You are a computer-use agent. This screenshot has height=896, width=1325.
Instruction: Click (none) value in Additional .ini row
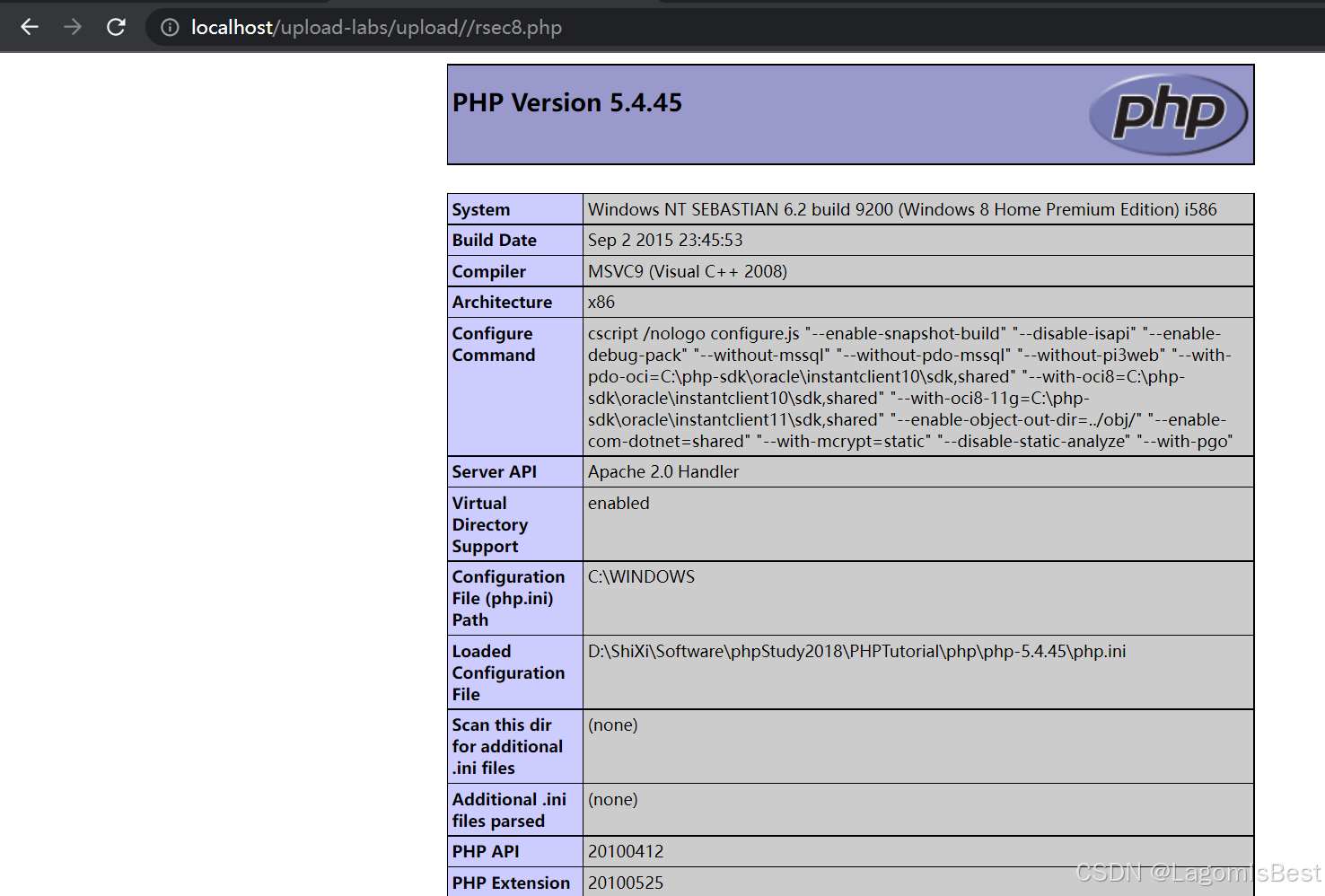point(613,799)
